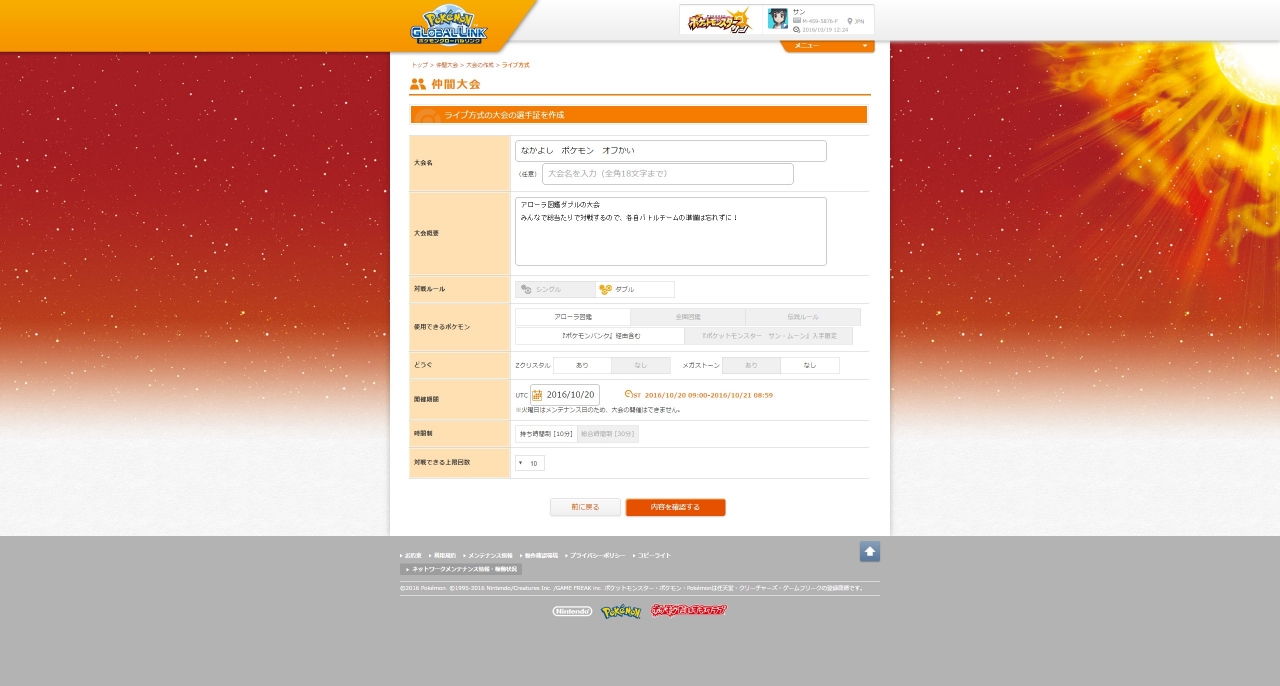Select the Pokémon Sun game logo
Viewport: 1280px width, 686px height.
(x=720, y=20)
